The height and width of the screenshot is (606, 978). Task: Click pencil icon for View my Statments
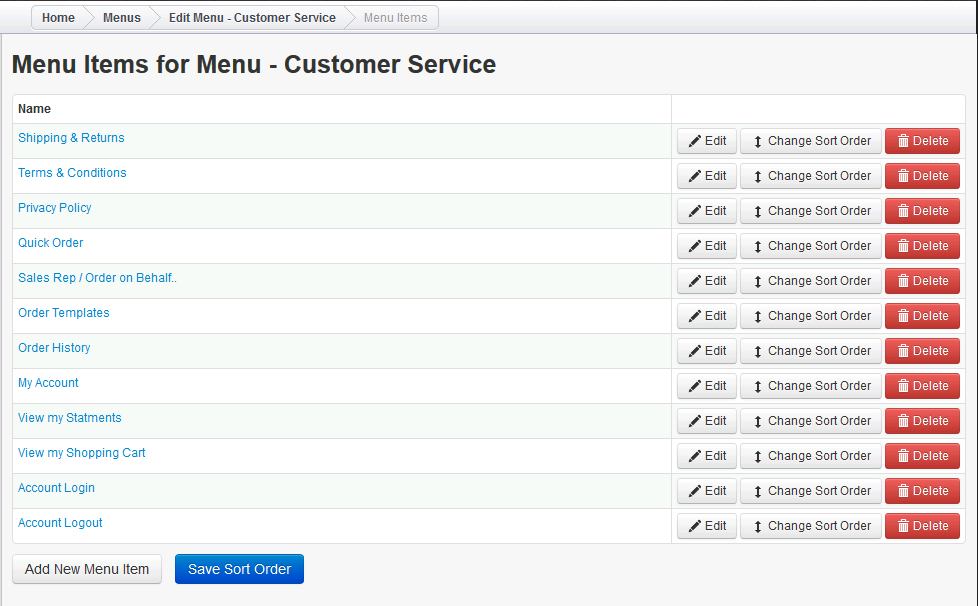coord(694,421)
